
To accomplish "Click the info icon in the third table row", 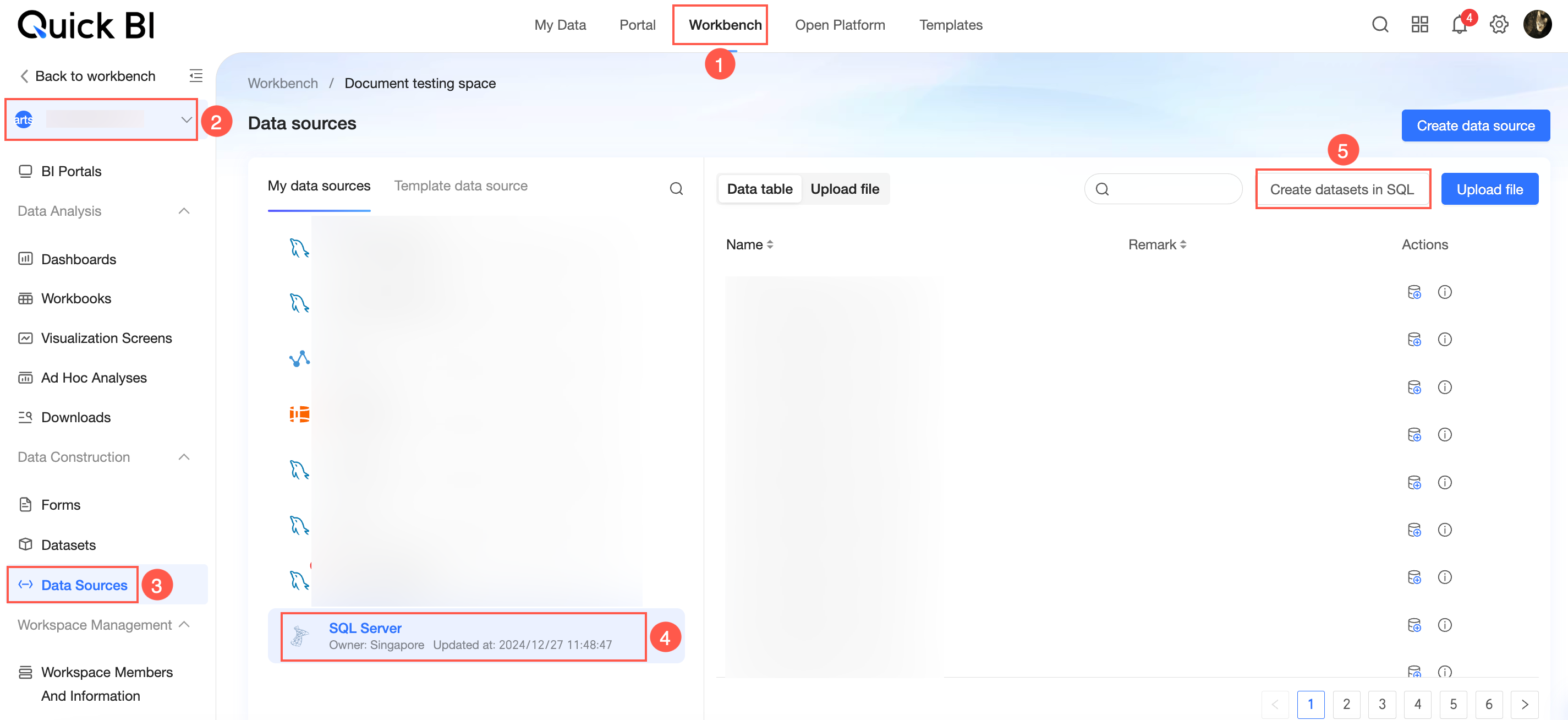I will point(1444,388).
